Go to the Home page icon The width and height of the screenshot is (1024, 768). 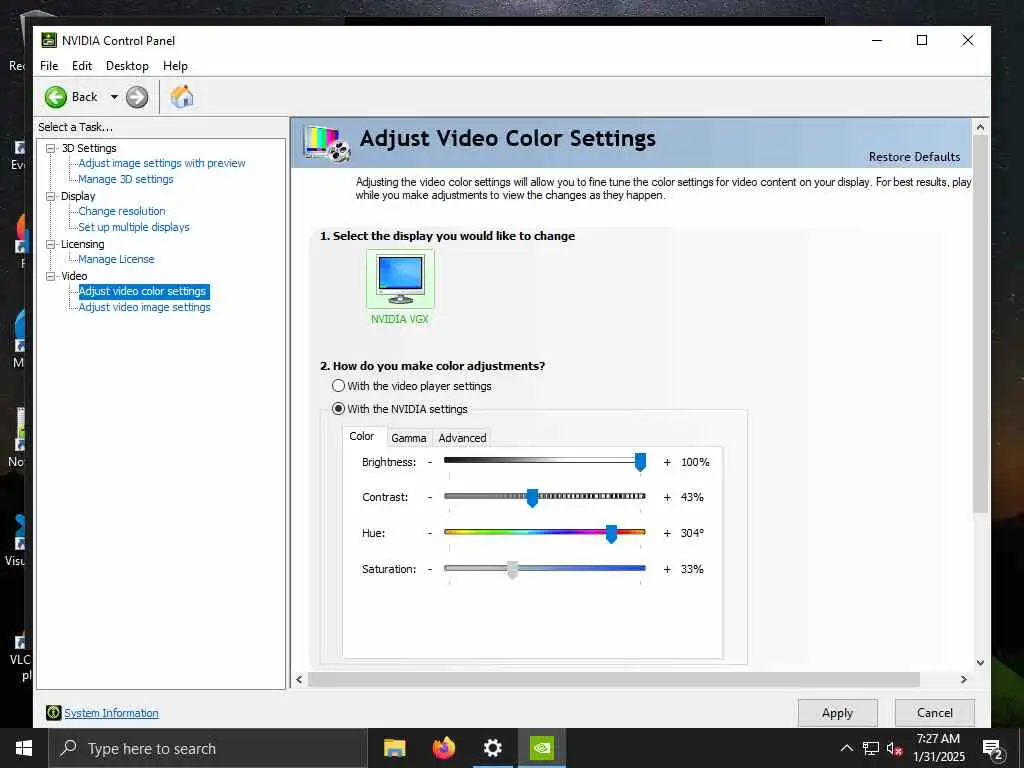click(182, 97)
